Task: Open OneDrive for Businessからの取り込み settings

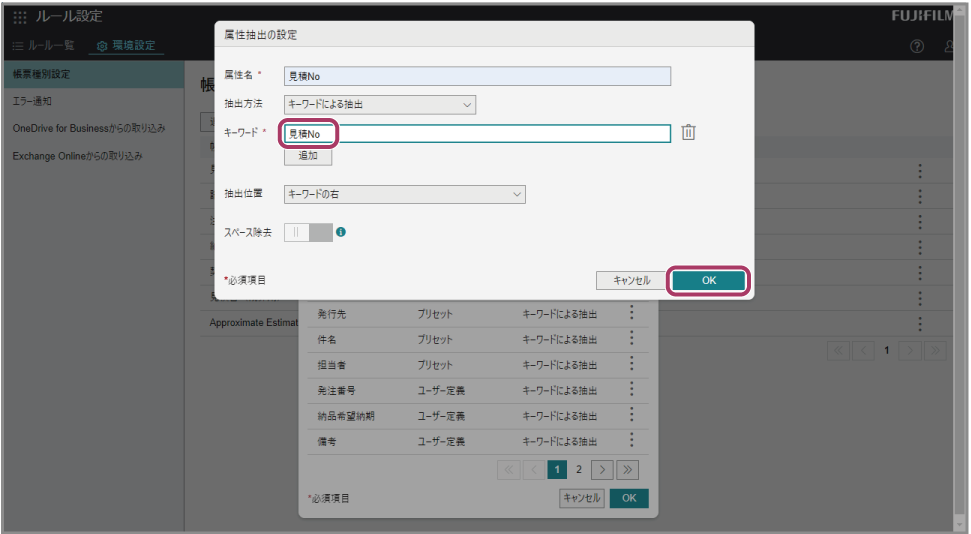Action: coord(94,128)
